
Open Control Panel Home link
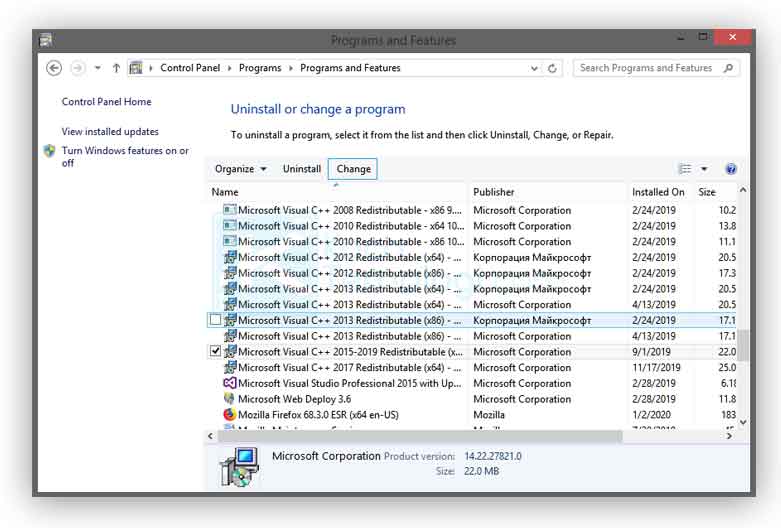[x=107, y=102]
